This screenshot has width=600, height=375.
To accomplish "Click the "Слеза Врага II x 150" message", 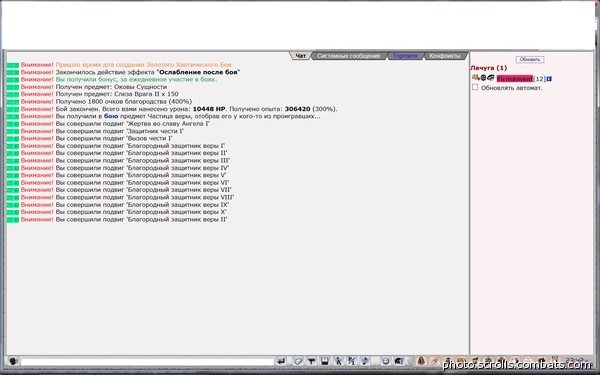I will pos(117,94).
